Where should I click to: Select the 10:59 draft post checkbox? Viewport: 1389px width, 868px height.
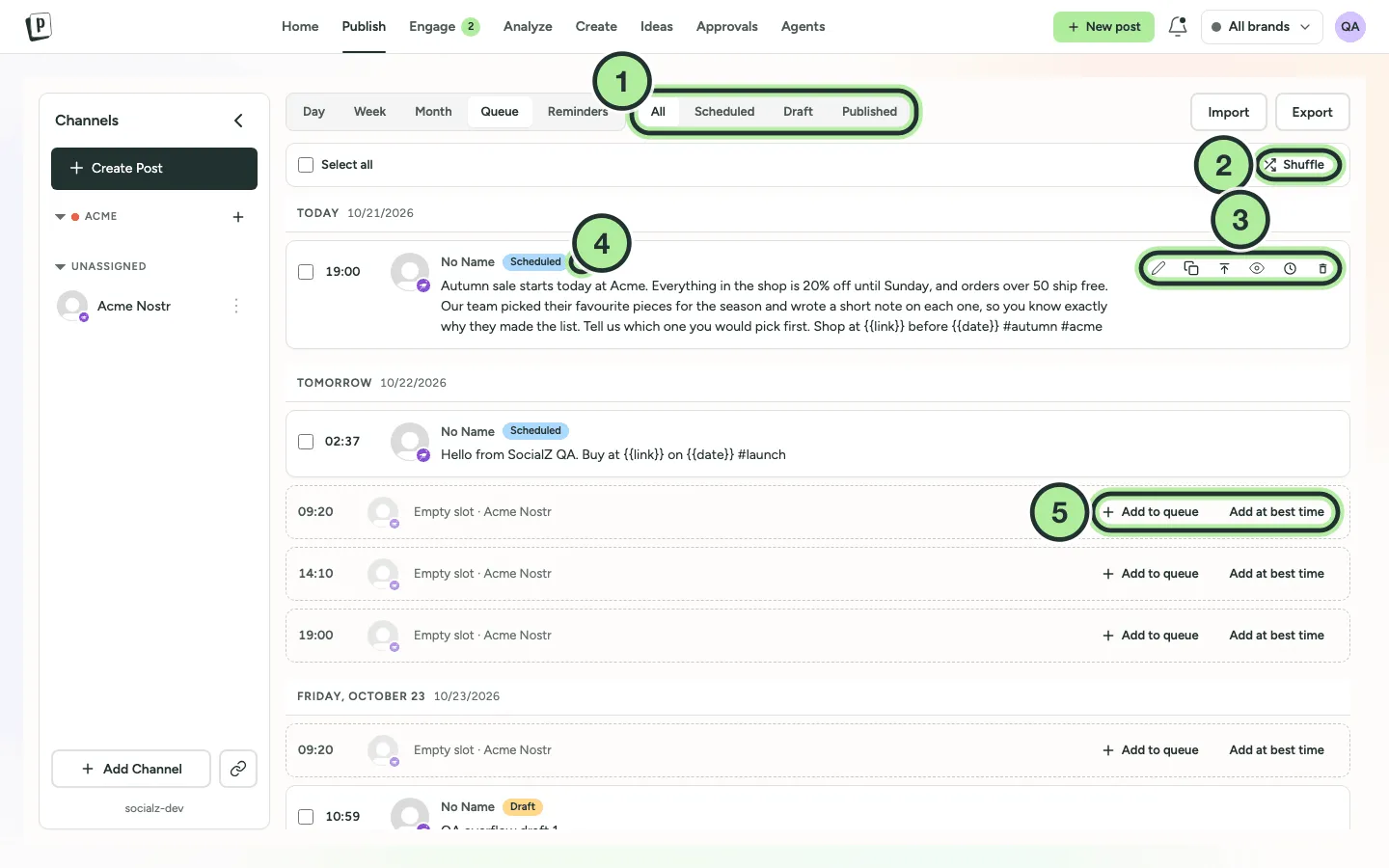pos(306,817)
